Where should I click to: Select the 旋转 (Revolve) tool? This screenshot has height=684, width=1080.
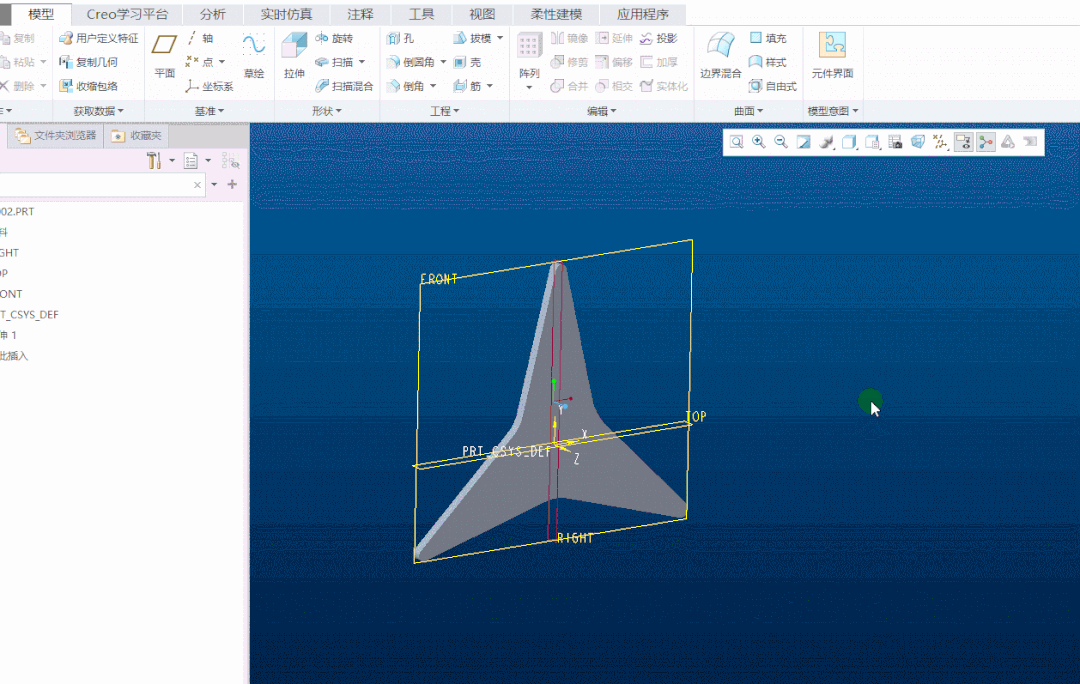tap(334, 38)
